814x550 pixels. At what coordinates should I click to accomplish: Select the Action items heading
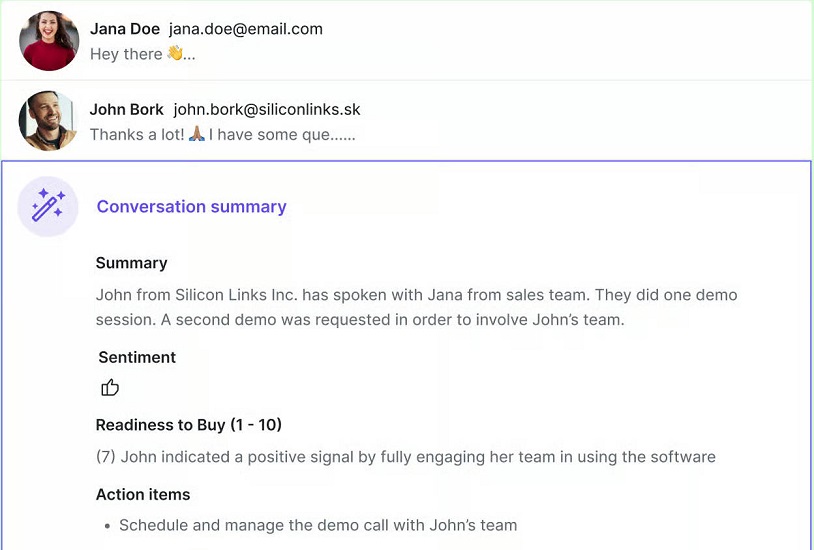[143, 494]
